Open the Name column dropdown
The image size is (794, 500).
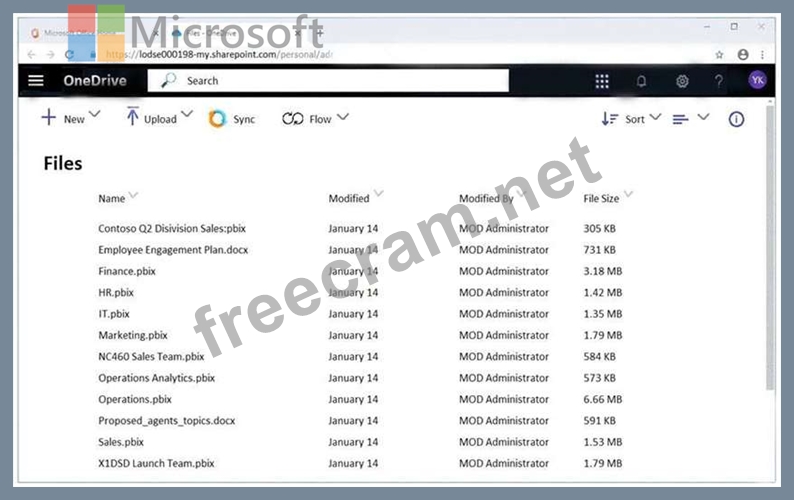133,195
